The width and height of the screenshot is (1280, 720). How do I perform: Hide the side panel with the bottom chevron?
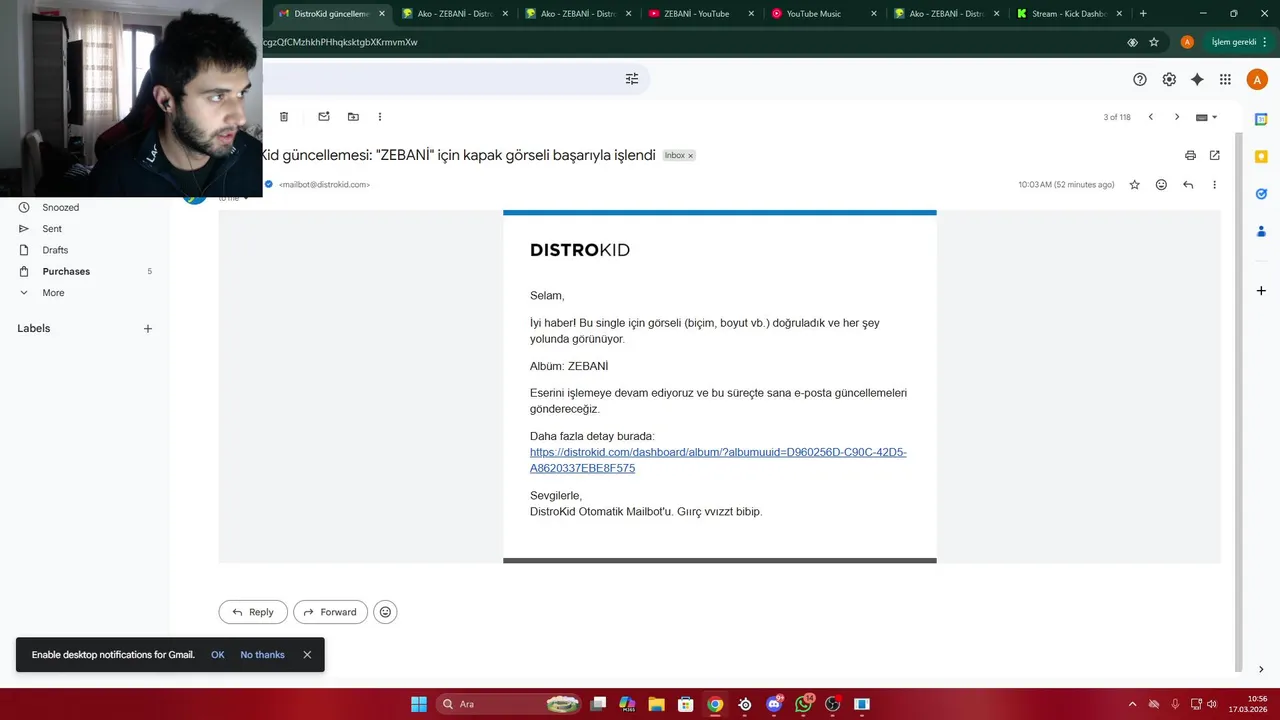(1261, 669)
